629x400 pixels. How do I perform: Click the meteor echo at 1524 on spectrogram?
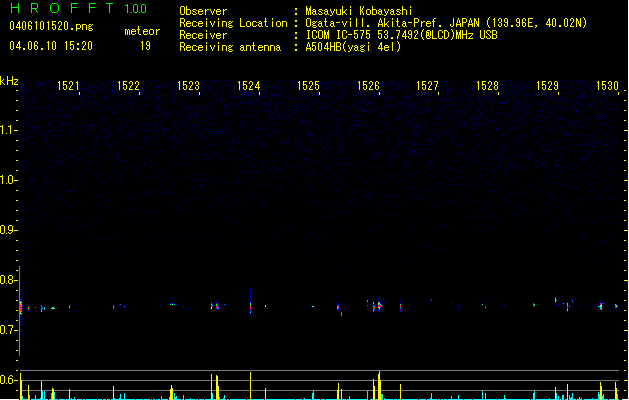tap(250, 306)
